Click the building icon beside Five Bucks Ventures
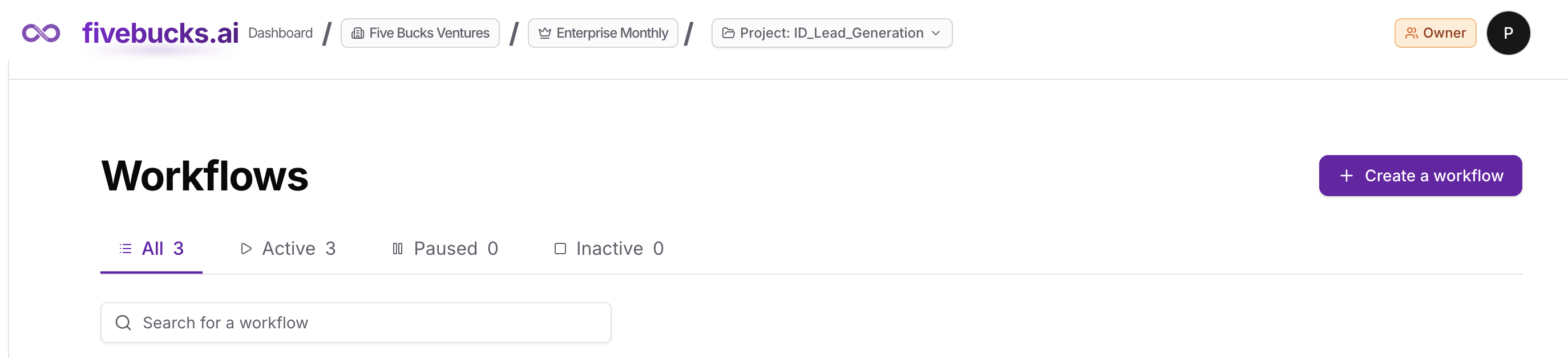The height and width of the screenshot is (358, 1568). pos(357,34)
